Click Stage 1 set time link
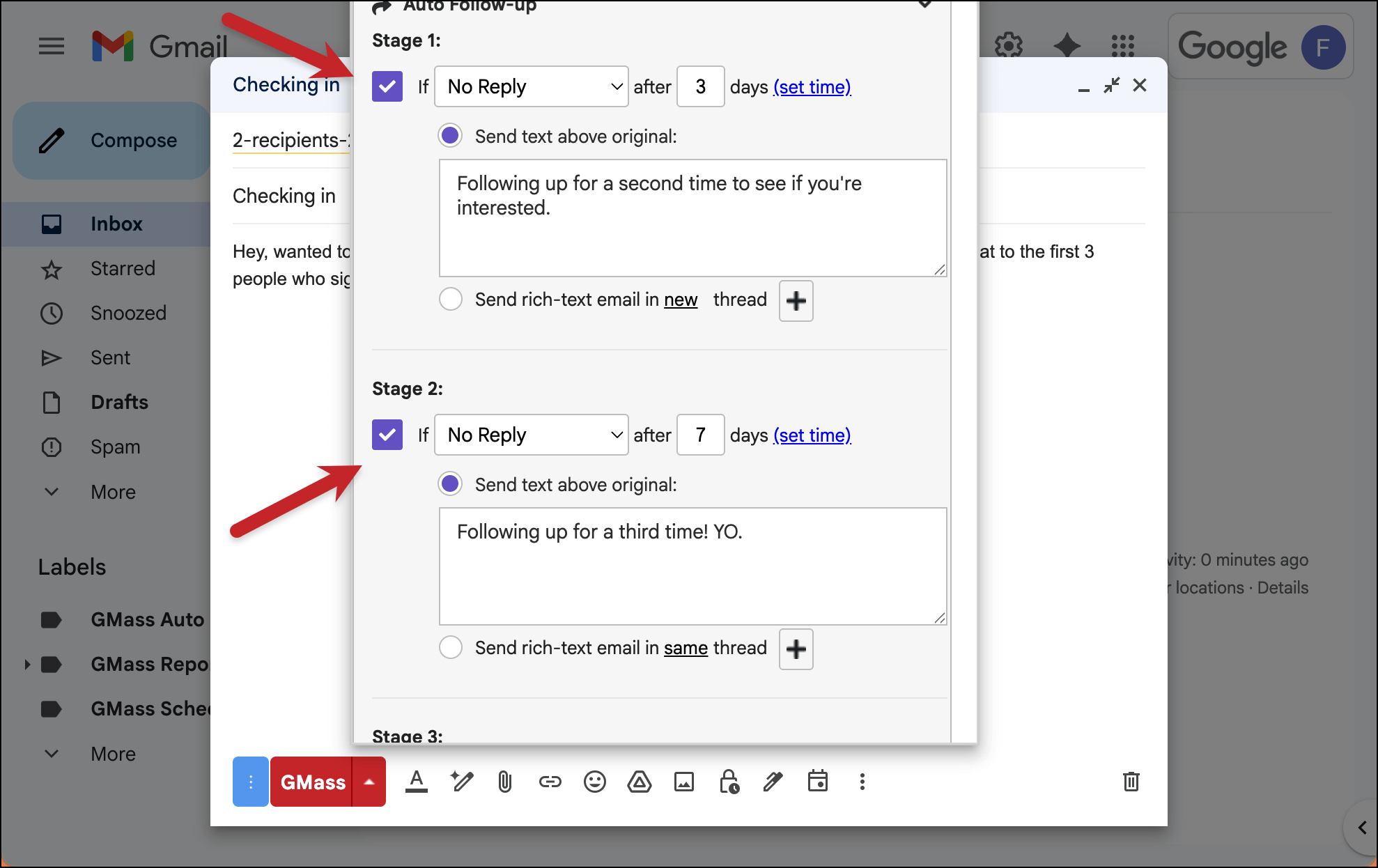The width and height of the screenshot is (1378, 868). (x=812, y=87)
